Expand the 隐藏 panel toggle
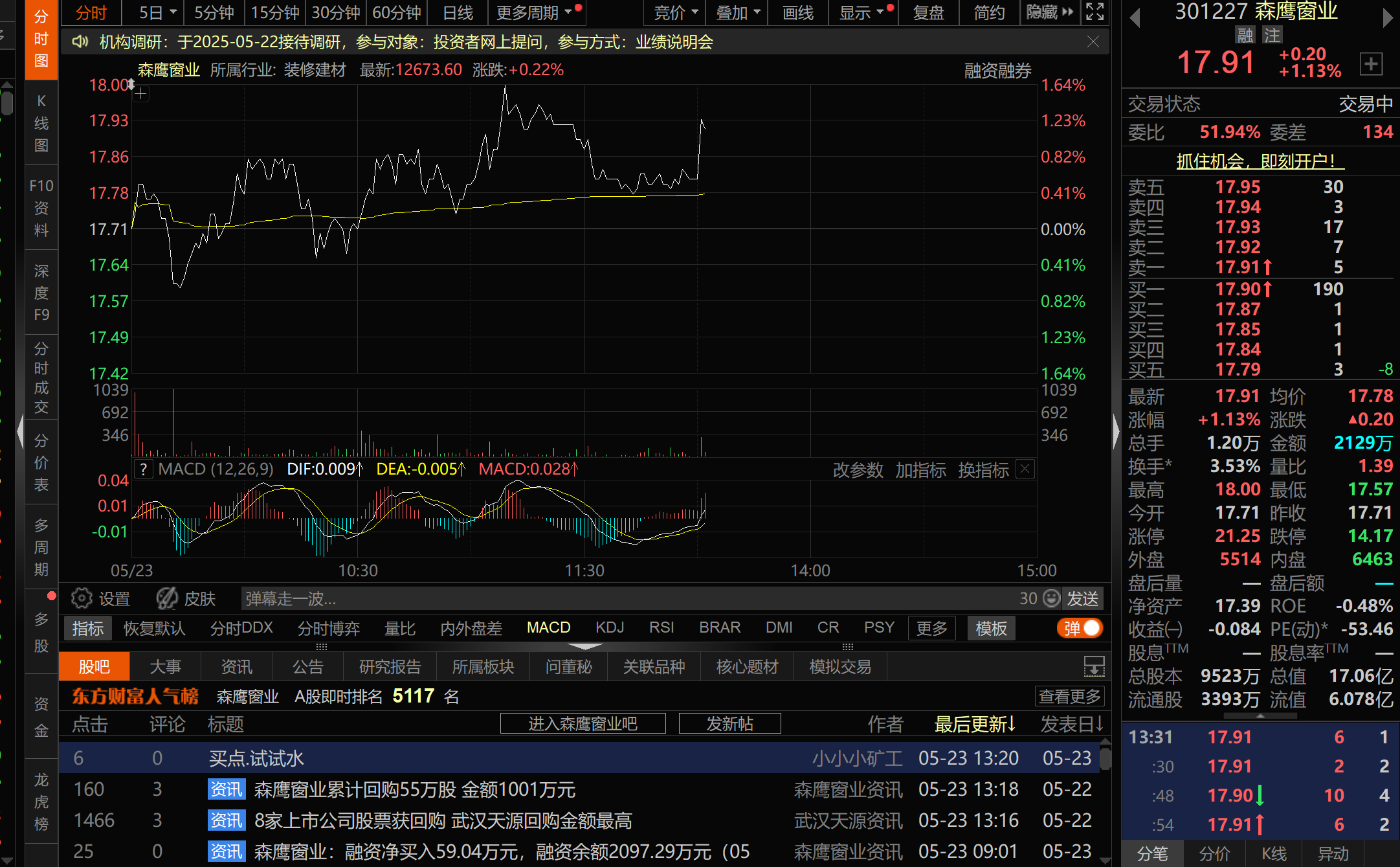The height and width of the screenshot is (867, 1400). pyautogui.click(x=1050, y=12)
